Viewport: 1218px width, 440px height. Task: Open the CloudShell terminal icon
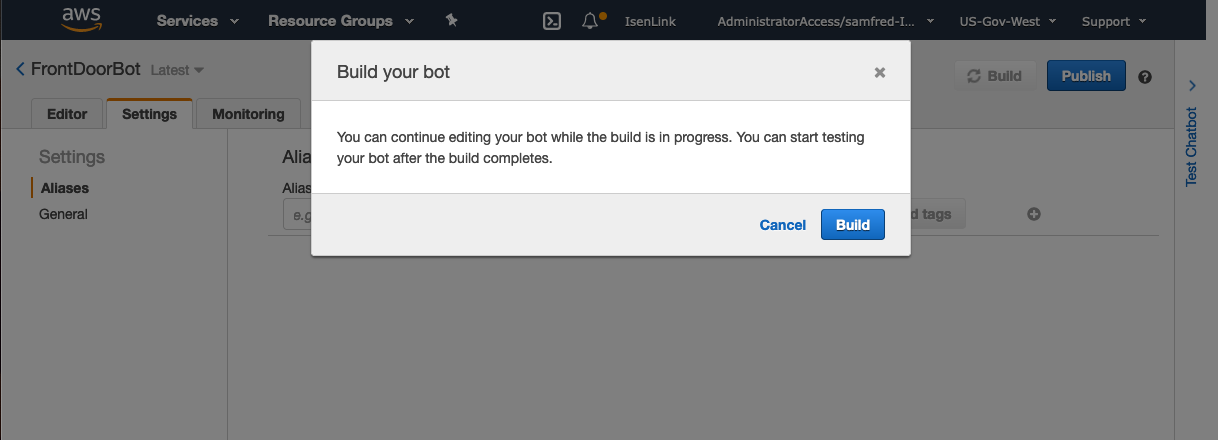tap(551, 21)
